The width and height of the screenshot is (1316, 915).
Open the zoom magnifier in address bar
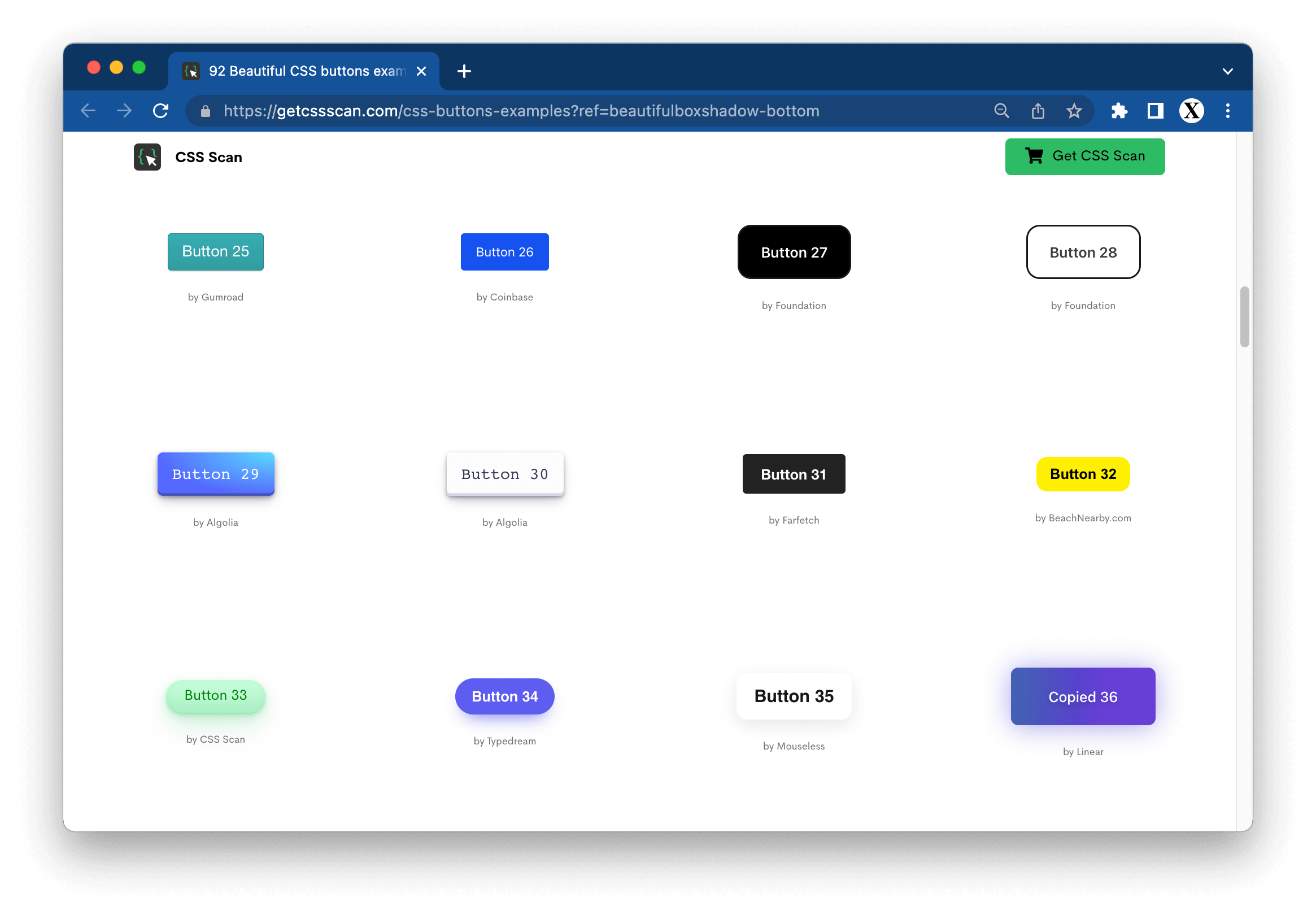pyautogui.click(x=1001, y=111)
